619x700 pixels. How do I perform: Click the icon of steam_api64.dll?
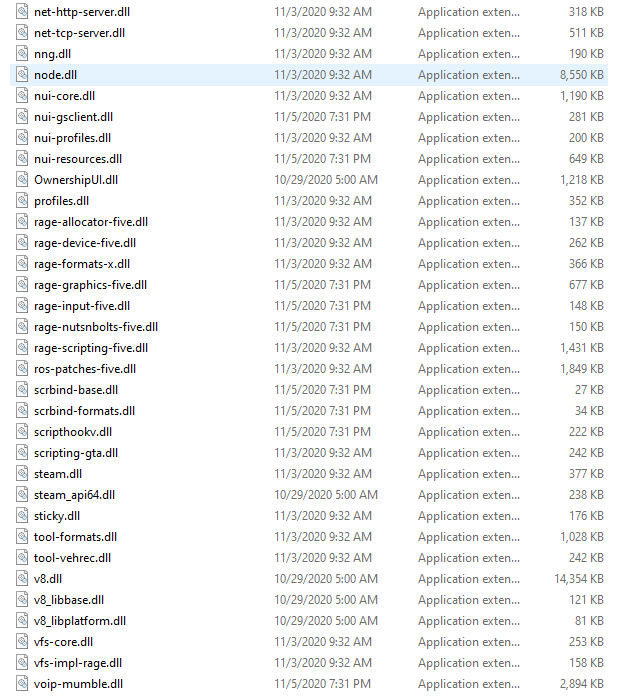coord(22,494)
